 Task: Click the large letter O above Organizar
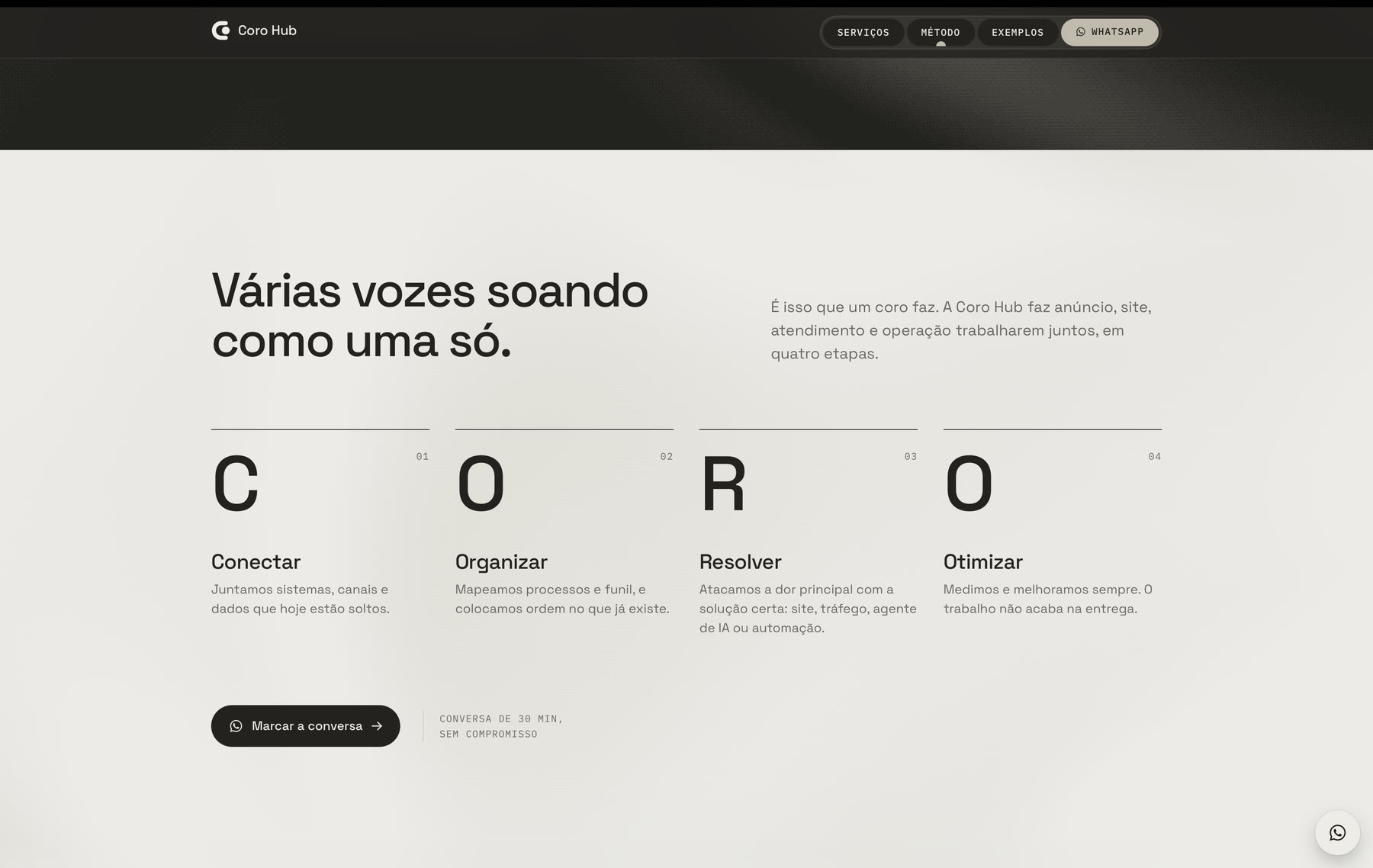pyautogui.click(x=481, y=484)
